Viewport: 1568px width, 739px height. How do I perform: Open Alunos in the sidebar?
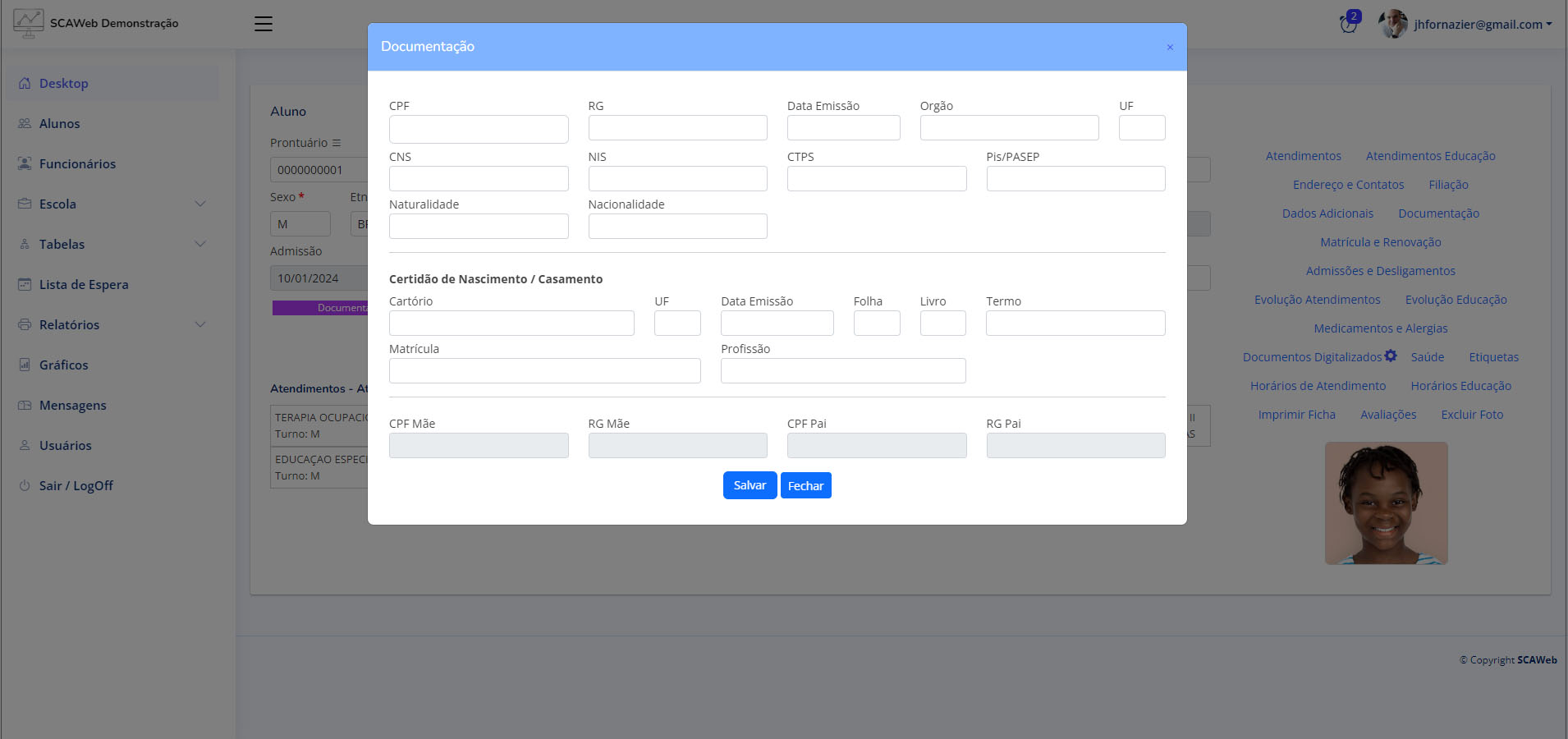pos(59,124)
